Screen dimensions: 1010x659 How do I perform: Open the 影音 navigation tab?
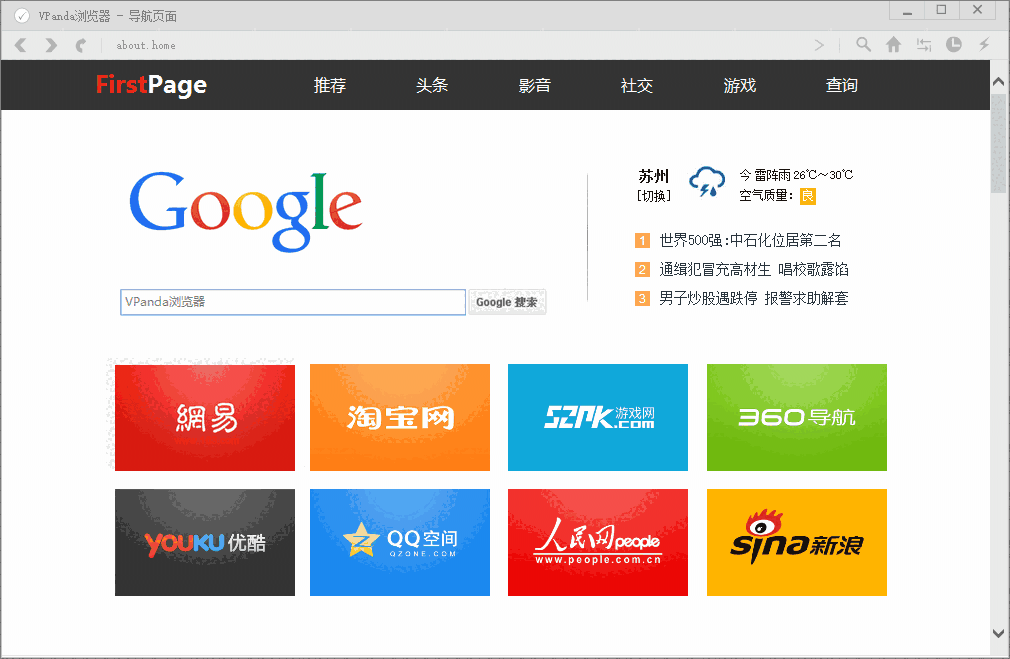point(535,85)
